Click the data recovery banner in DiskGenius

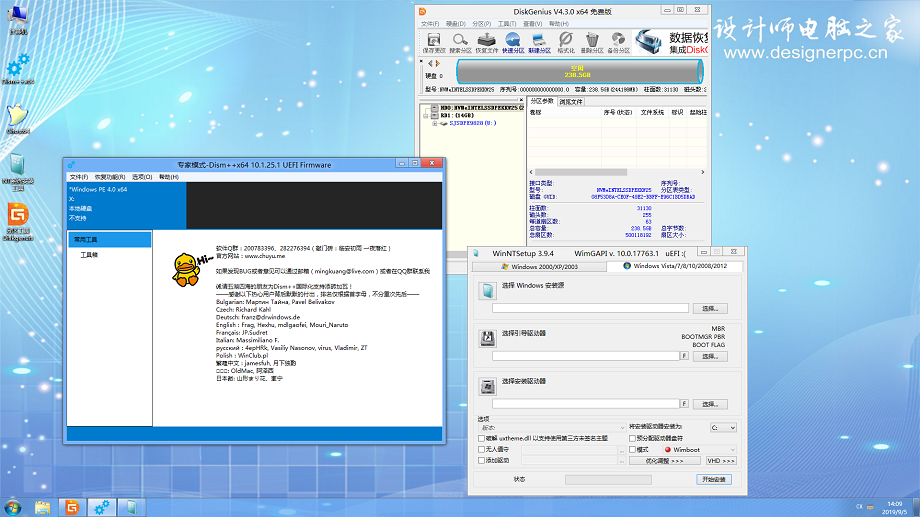(671, 42)
